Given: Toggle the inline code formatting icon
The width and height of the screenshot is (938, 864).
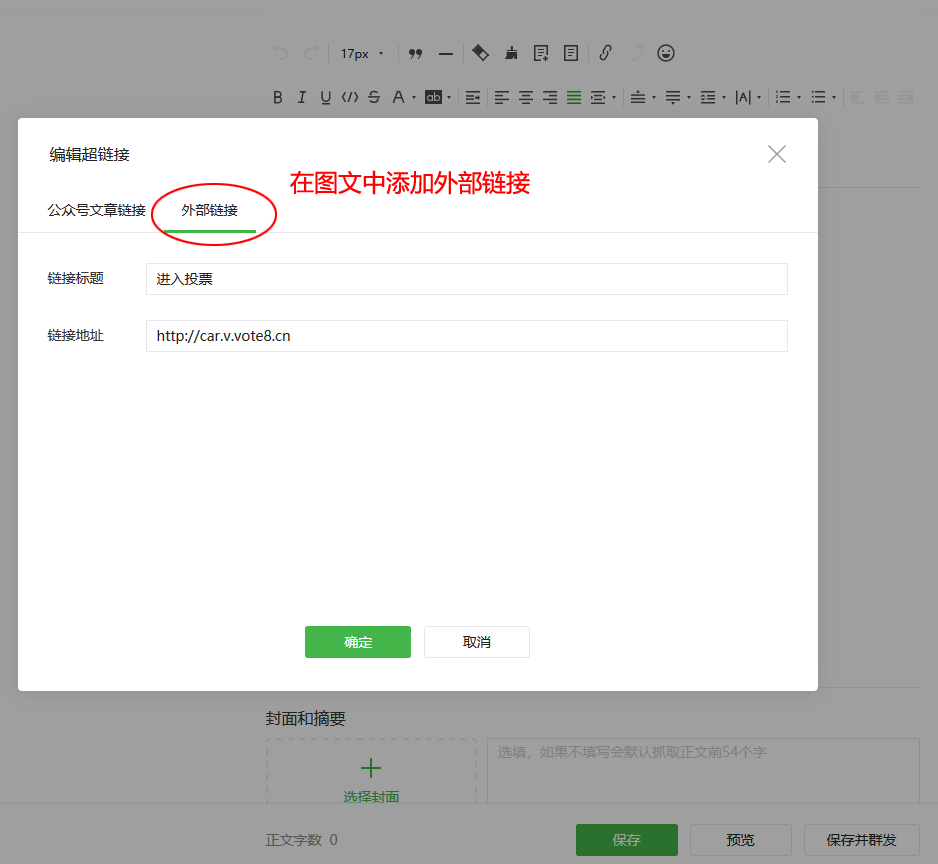Looking at the screenshot, I should click(349, 97).
